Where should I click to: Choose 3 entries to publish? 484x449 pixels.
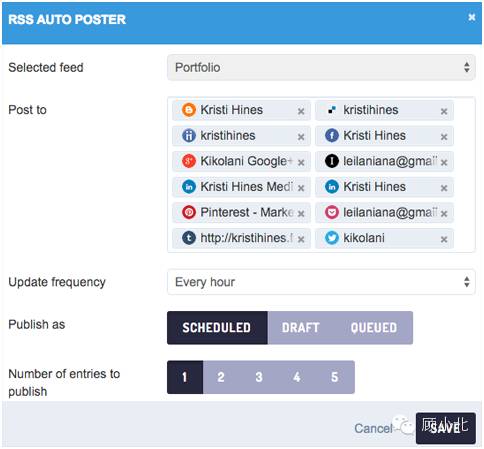[259, 377]
